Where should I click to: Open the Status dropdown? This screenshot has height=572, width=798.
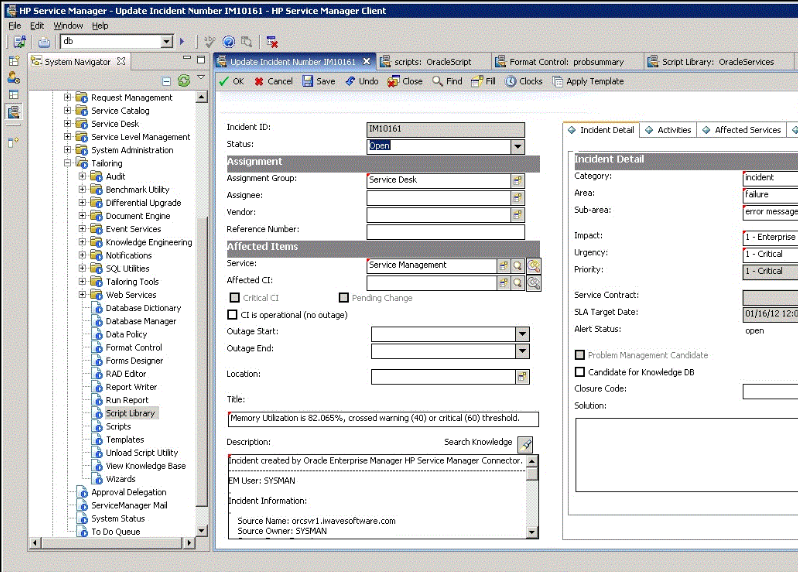pyautogui.click(x=517, y=147)
